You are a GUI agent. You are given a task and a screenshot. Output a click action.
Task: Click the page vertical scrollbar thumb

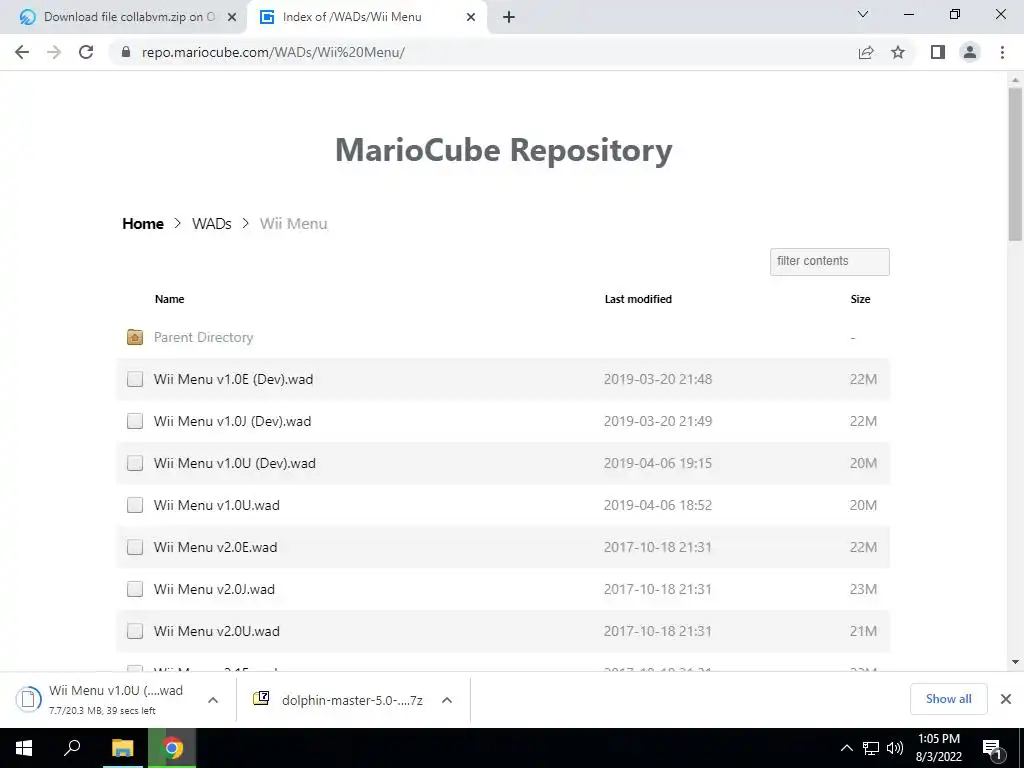(x=1015, y=163)
